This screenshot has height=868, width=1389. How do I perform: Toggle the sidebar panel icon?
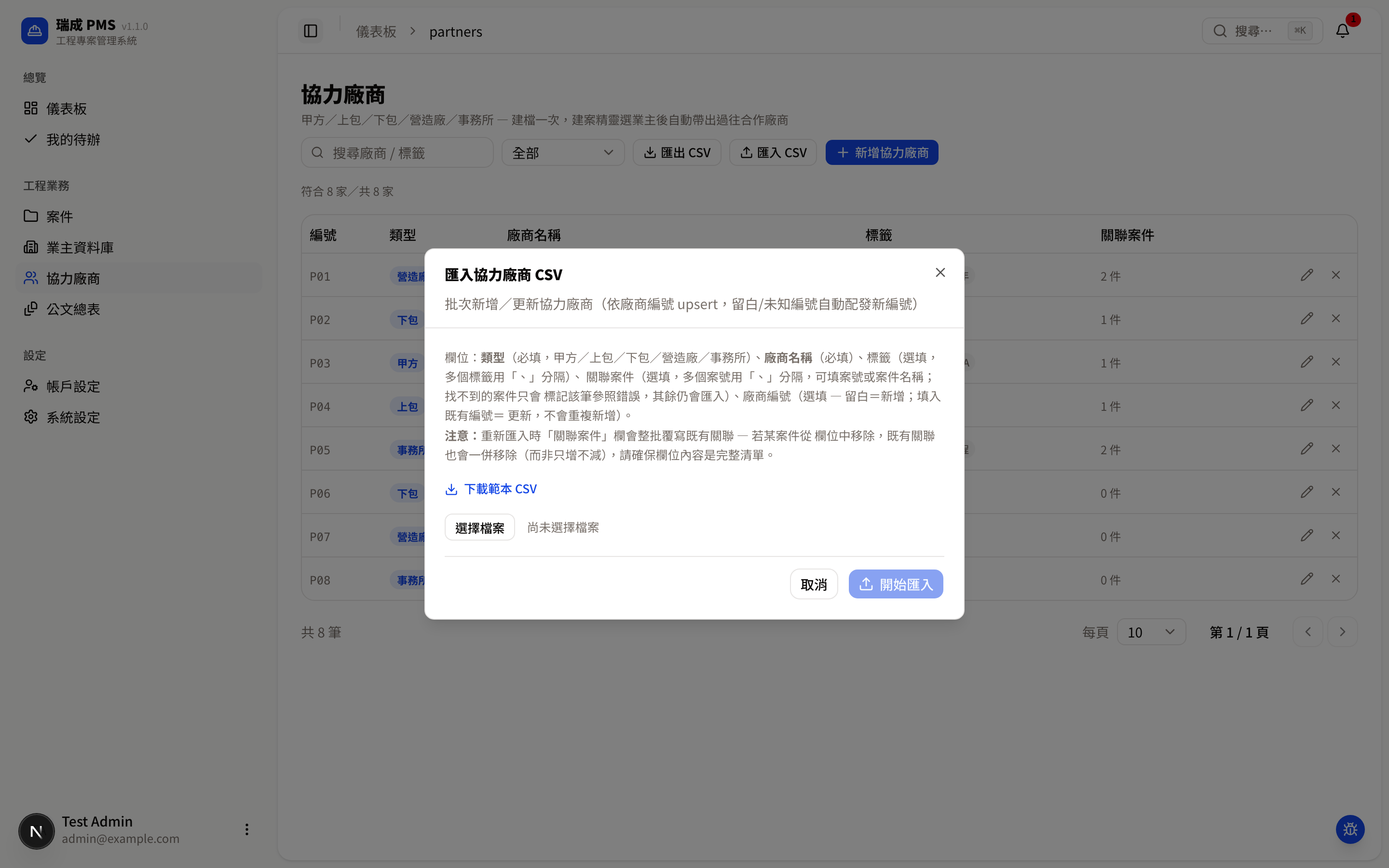tap(311, 31)
